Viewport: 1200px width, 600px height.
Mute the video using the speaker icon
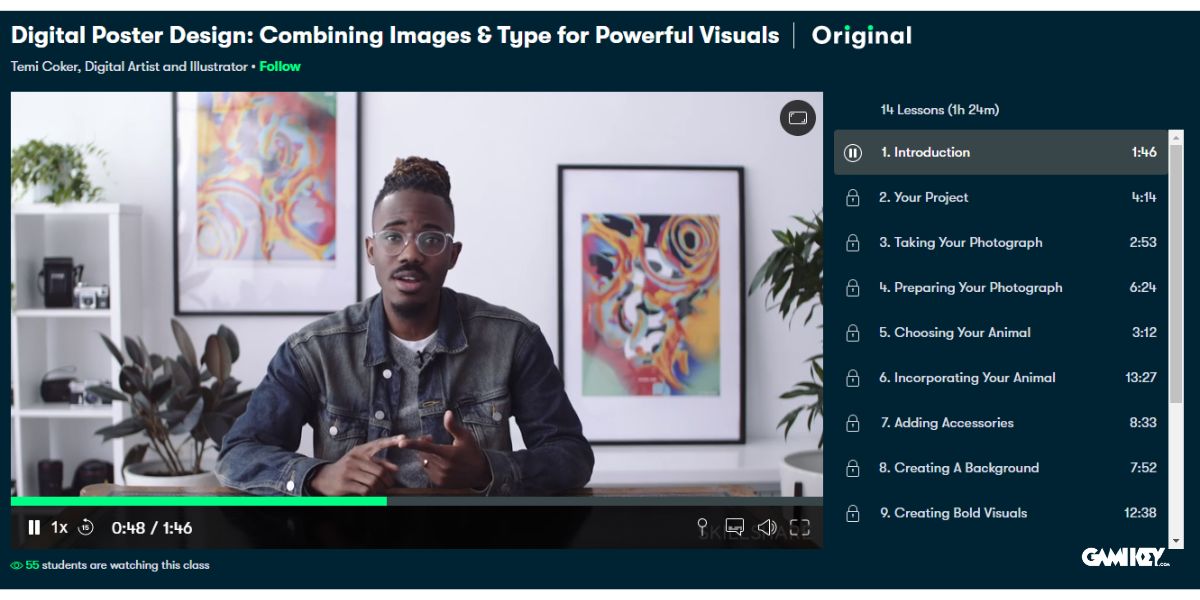pos(767,527)
